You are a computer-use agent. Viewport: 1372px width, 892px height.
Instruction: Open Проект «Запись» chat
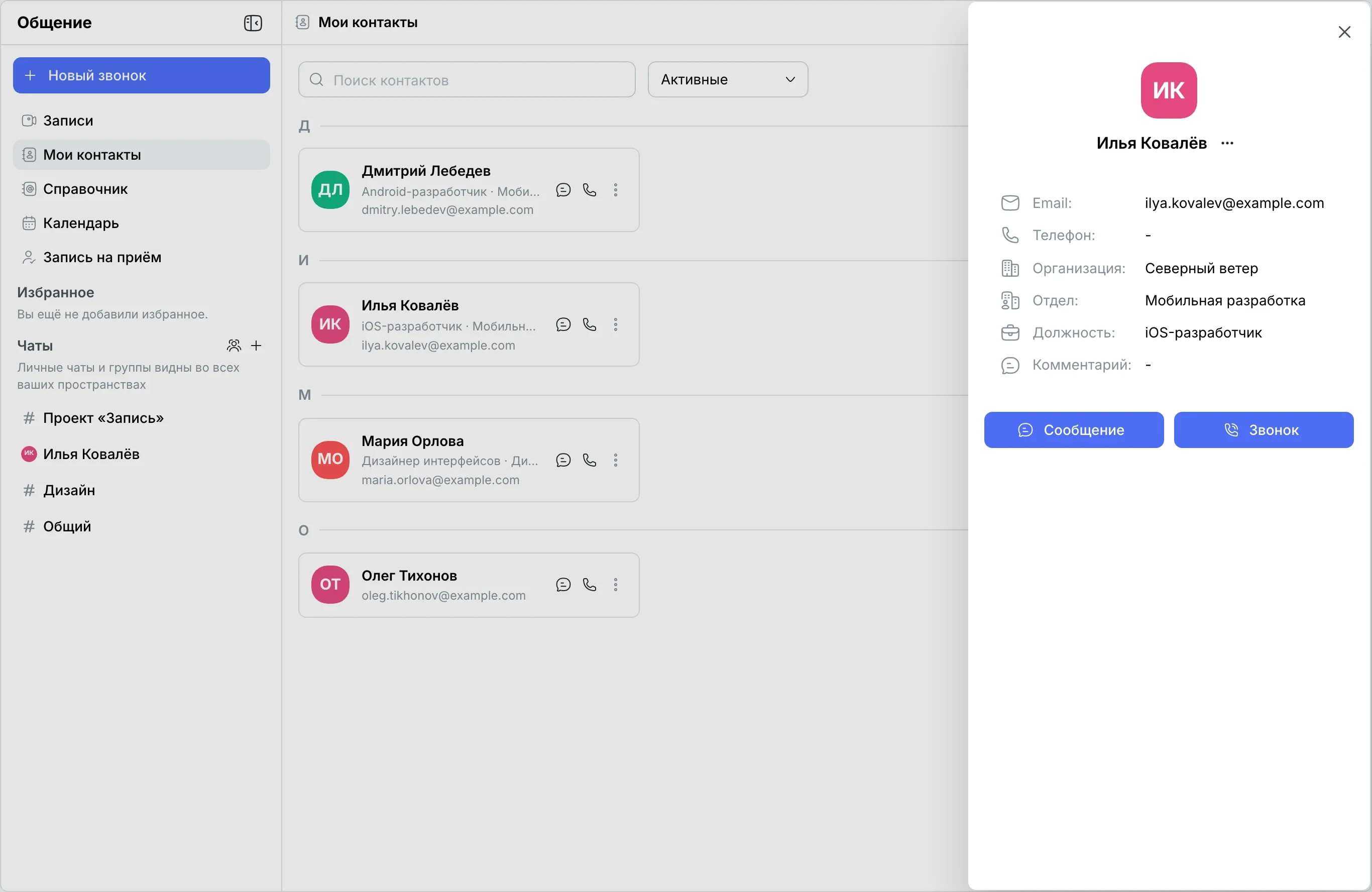(x=141, y=418)
